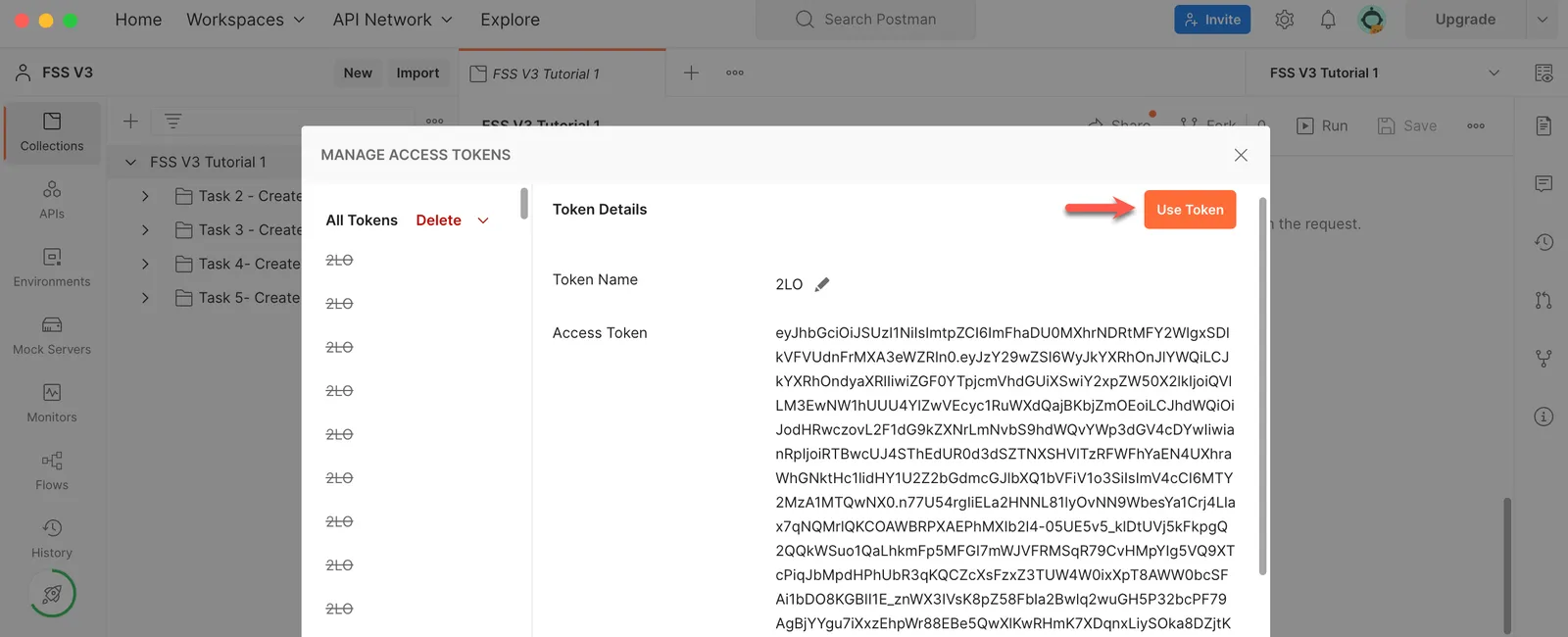Open the settings gear icon
The height and width of the screenshot is (637, 1568).
(x=1285, y=20)
